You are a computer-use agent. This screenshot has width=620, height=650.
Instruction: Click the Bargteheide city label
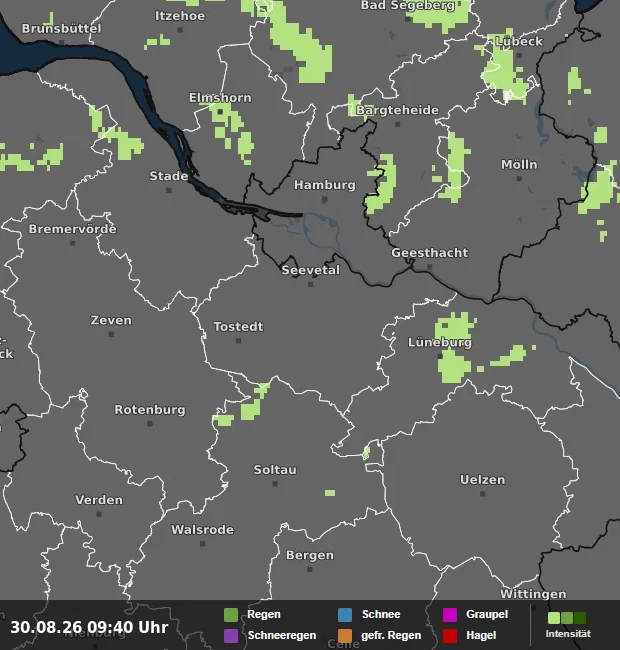(397, 110)
